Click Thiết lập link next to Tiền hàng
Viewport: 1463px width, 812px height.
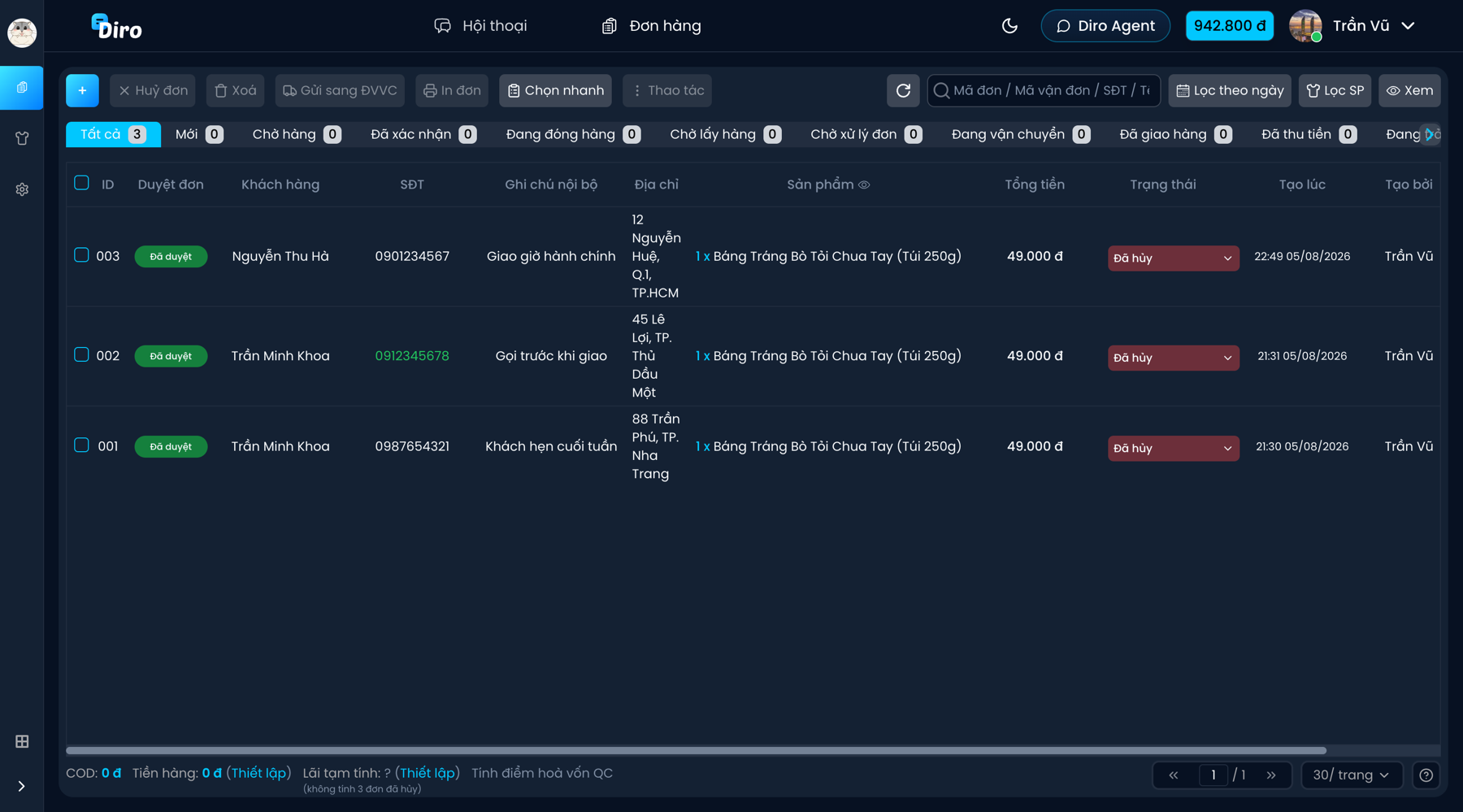pos(258,773)
